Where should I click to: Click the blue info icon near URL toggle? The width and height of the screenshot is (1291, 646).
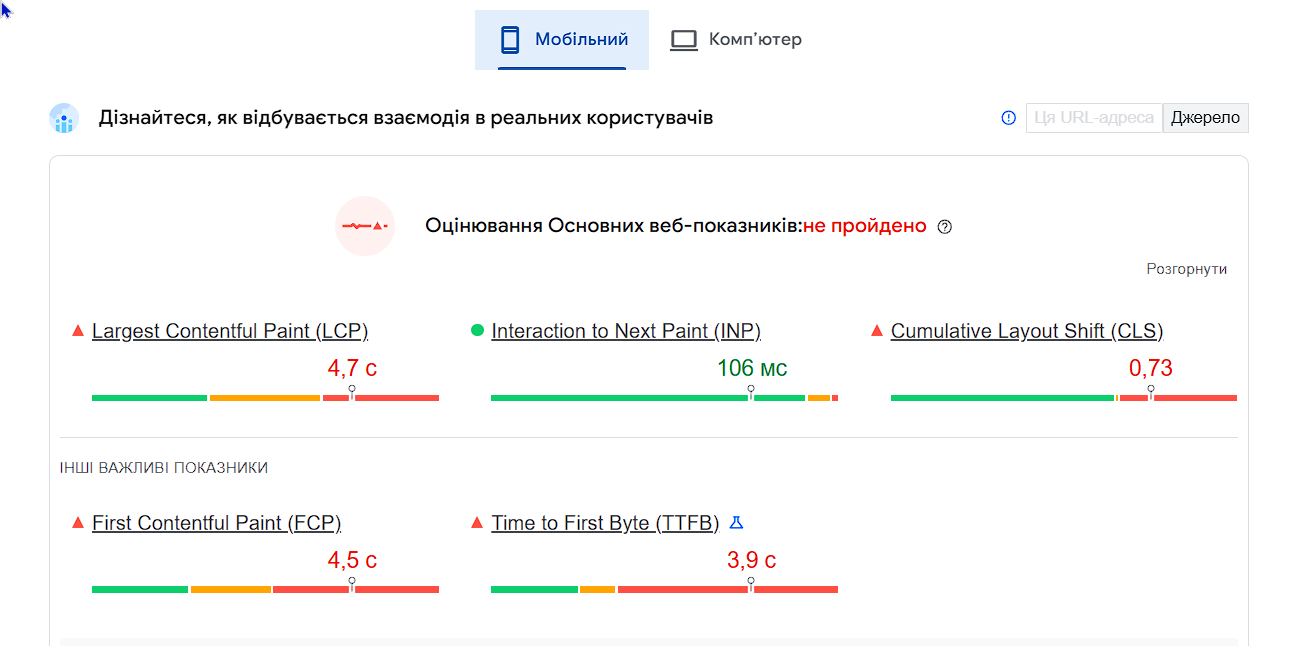click(x=1008, y=118)
